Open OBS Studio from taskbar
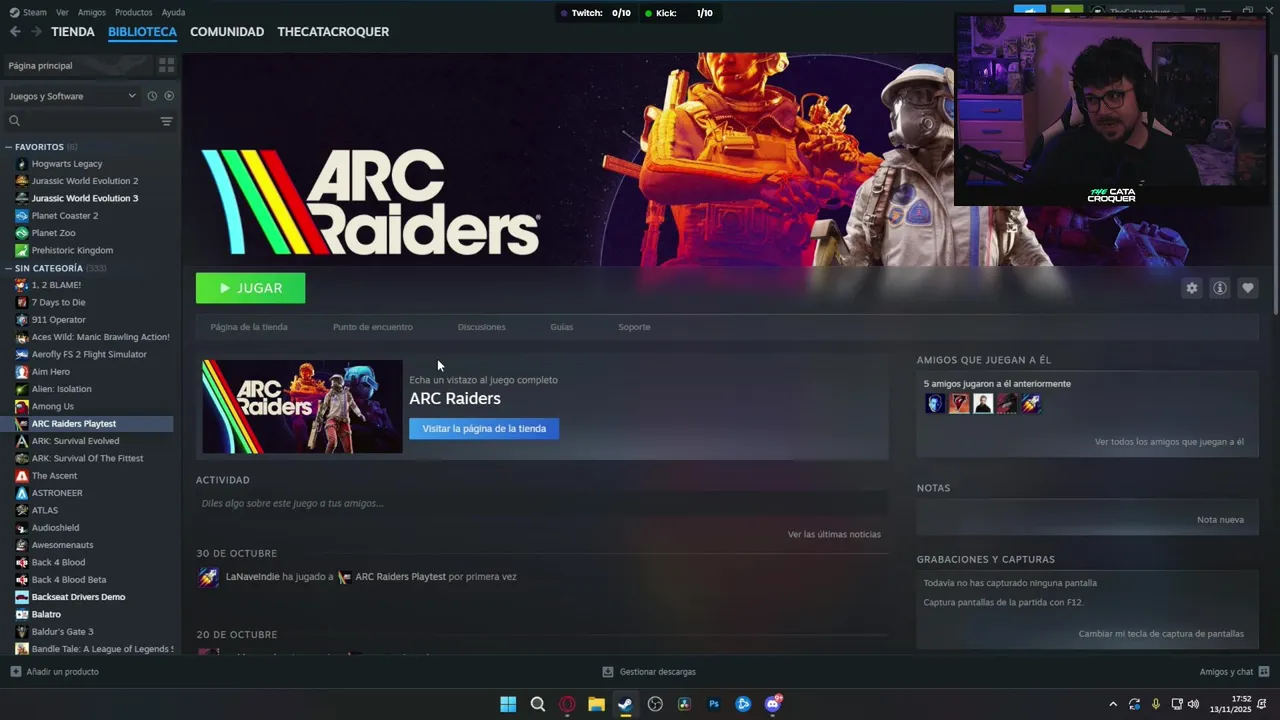This screenshot has width=1280, height=720. (655, 704)
